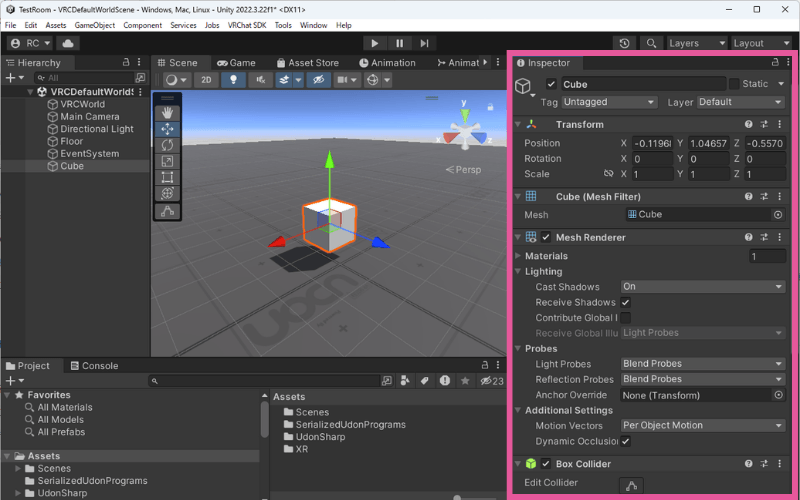This screenshot has width=800, height=500.
Task: Uncheck Dynamic Occlusion
Action: click(x=626, y=441)
